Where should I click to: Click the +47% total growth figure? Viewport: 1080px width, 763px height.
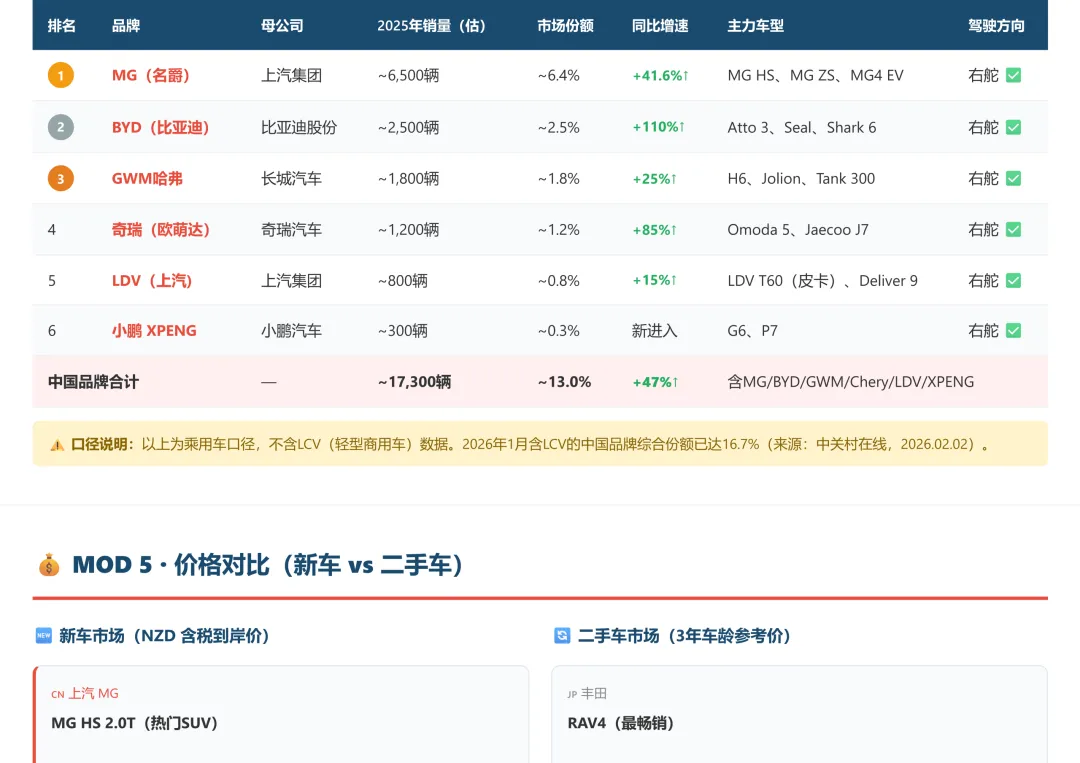coord(655,382)
